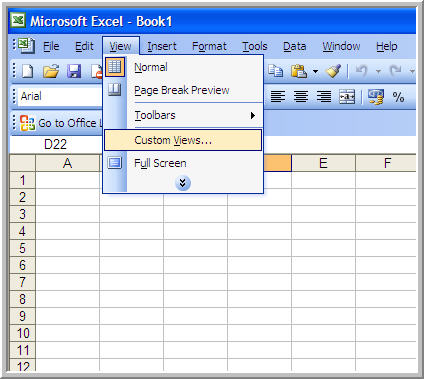Image resolution: width=424 pixels, height=379 pixels.
Task: Expand the View menu with double chevron
Action: (x=183, y=183)
